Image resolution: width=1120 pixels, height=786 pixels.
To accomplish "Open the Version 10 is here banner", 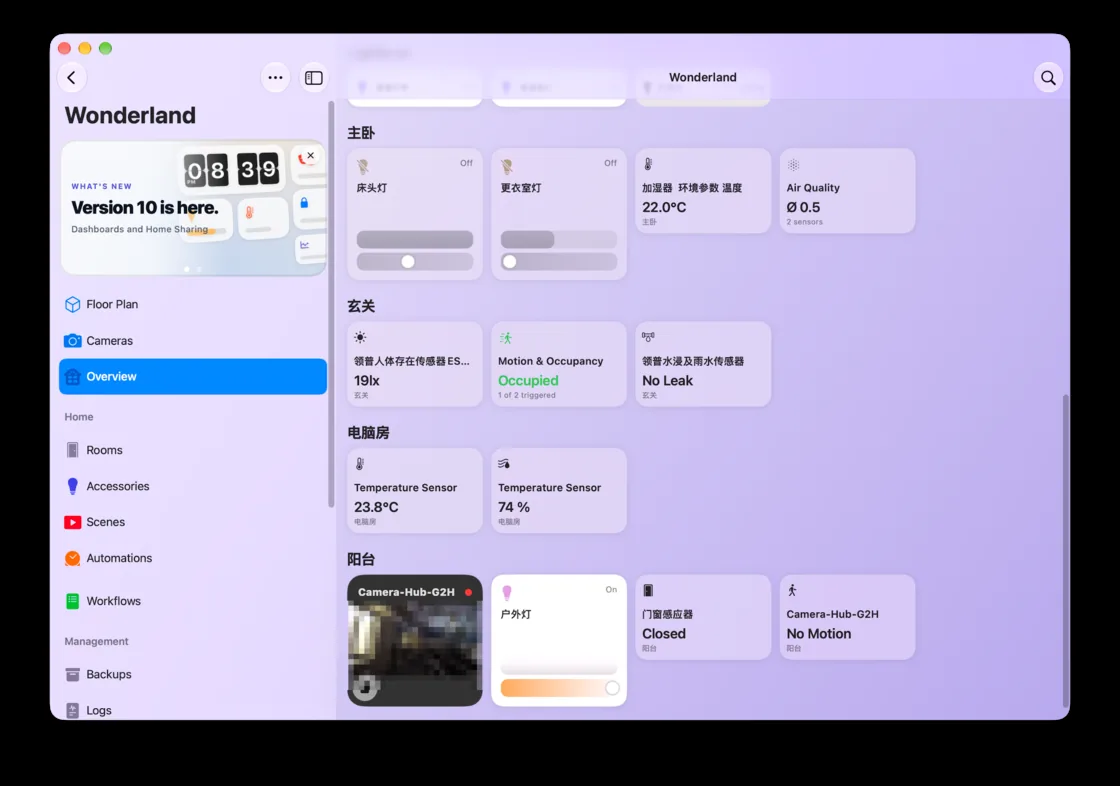I will pos(193,208).
